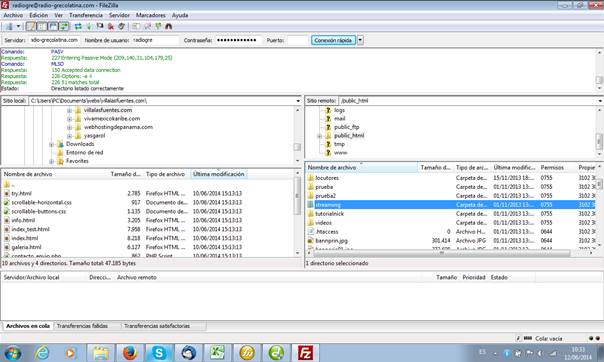Select scrollable-horizontal.css local file
604x362 pixels.
click(x=42, y=202)
